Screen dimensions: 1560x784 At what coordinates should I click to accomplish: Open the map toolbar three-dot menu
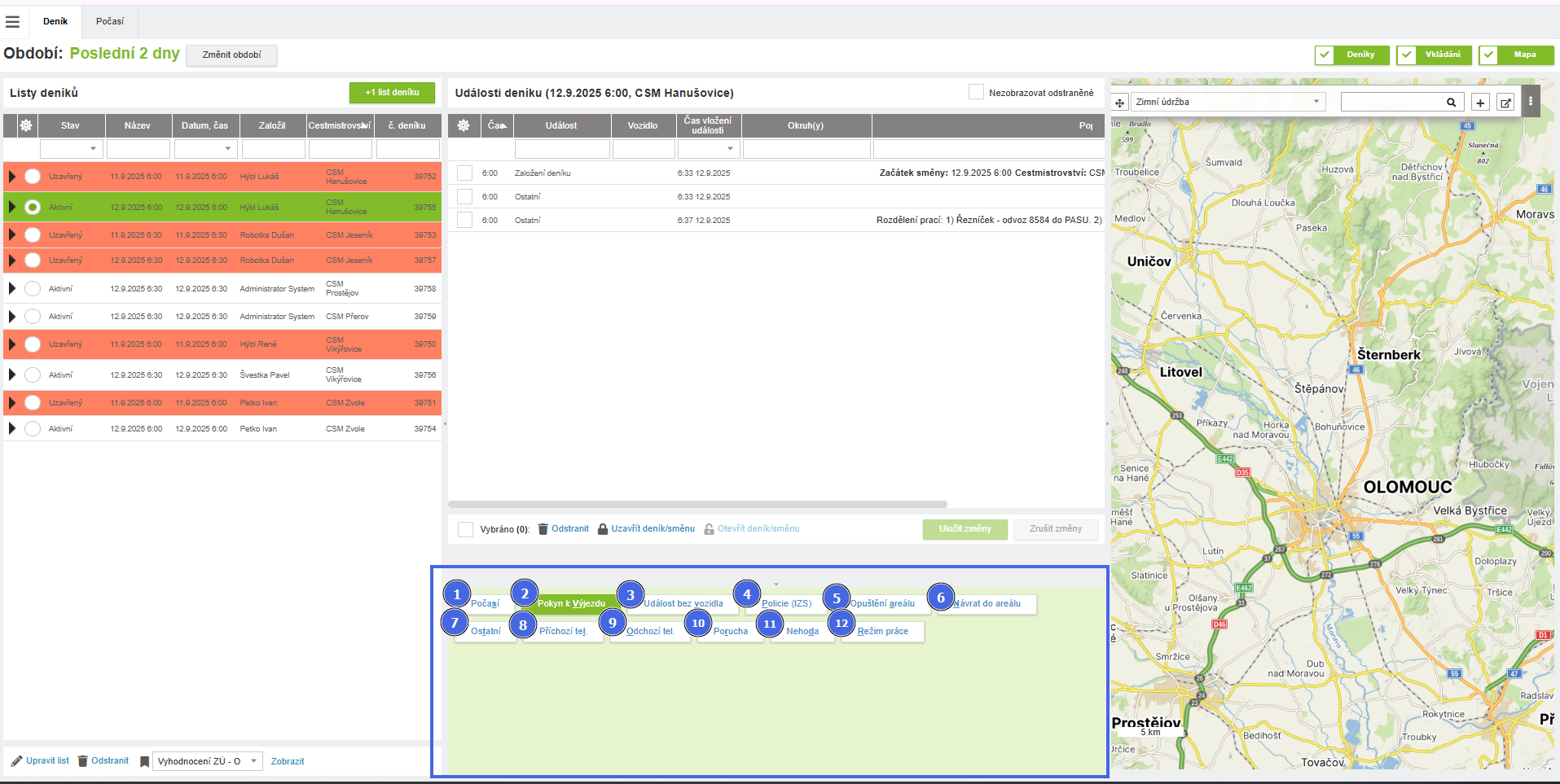1531,102
